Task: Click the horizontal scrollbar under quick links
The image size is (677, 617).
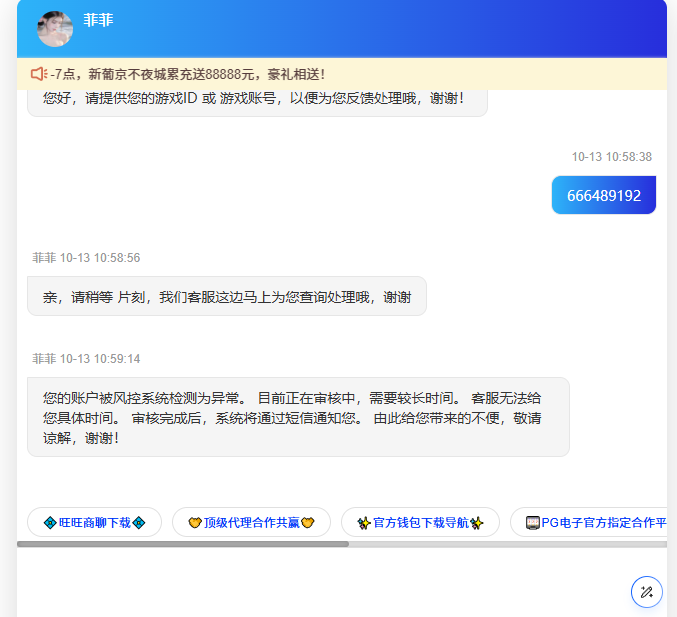Action: [x=183, y=544]
